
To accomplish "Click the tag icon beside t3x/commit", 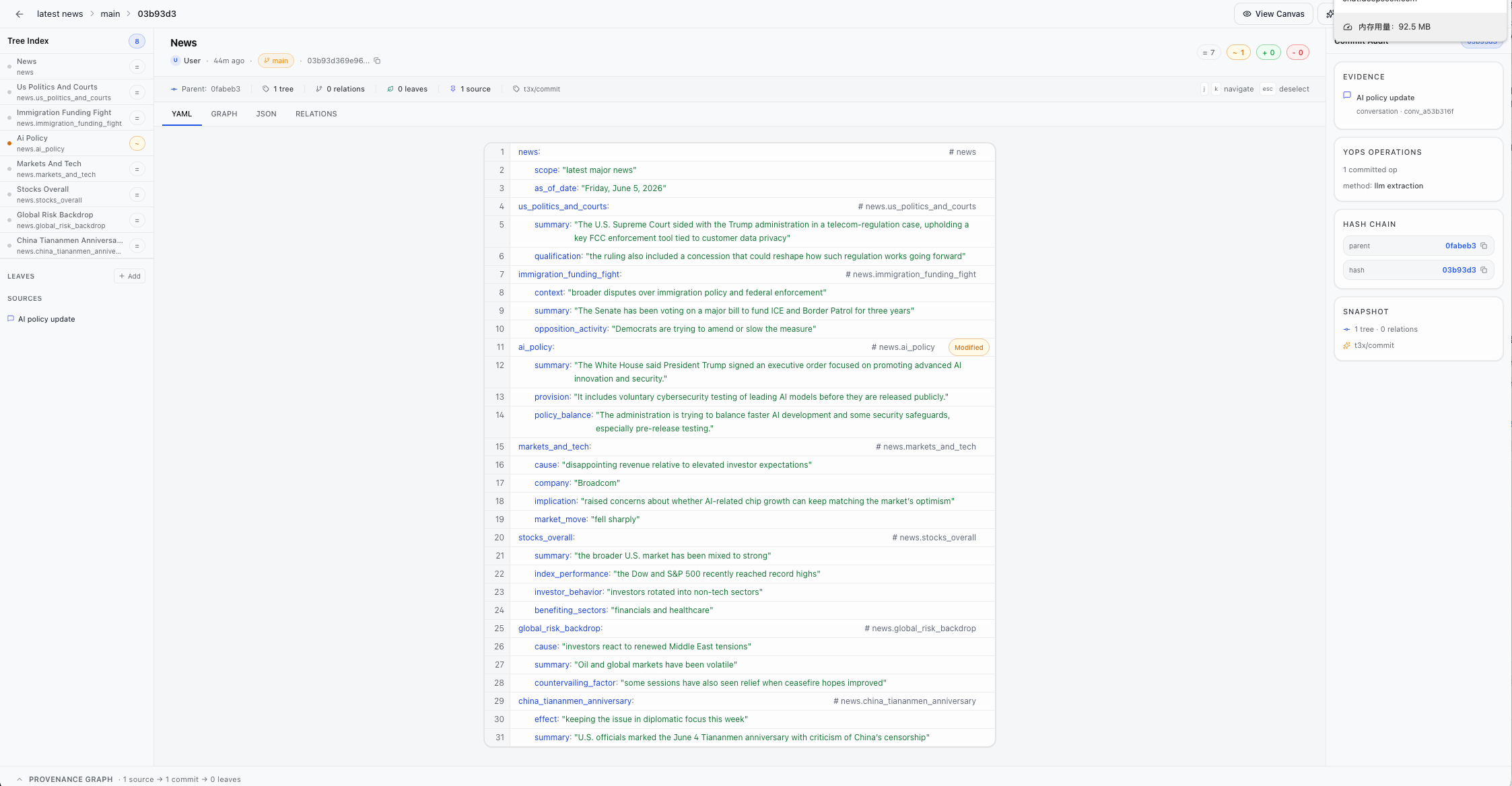I will pos(516,89).
